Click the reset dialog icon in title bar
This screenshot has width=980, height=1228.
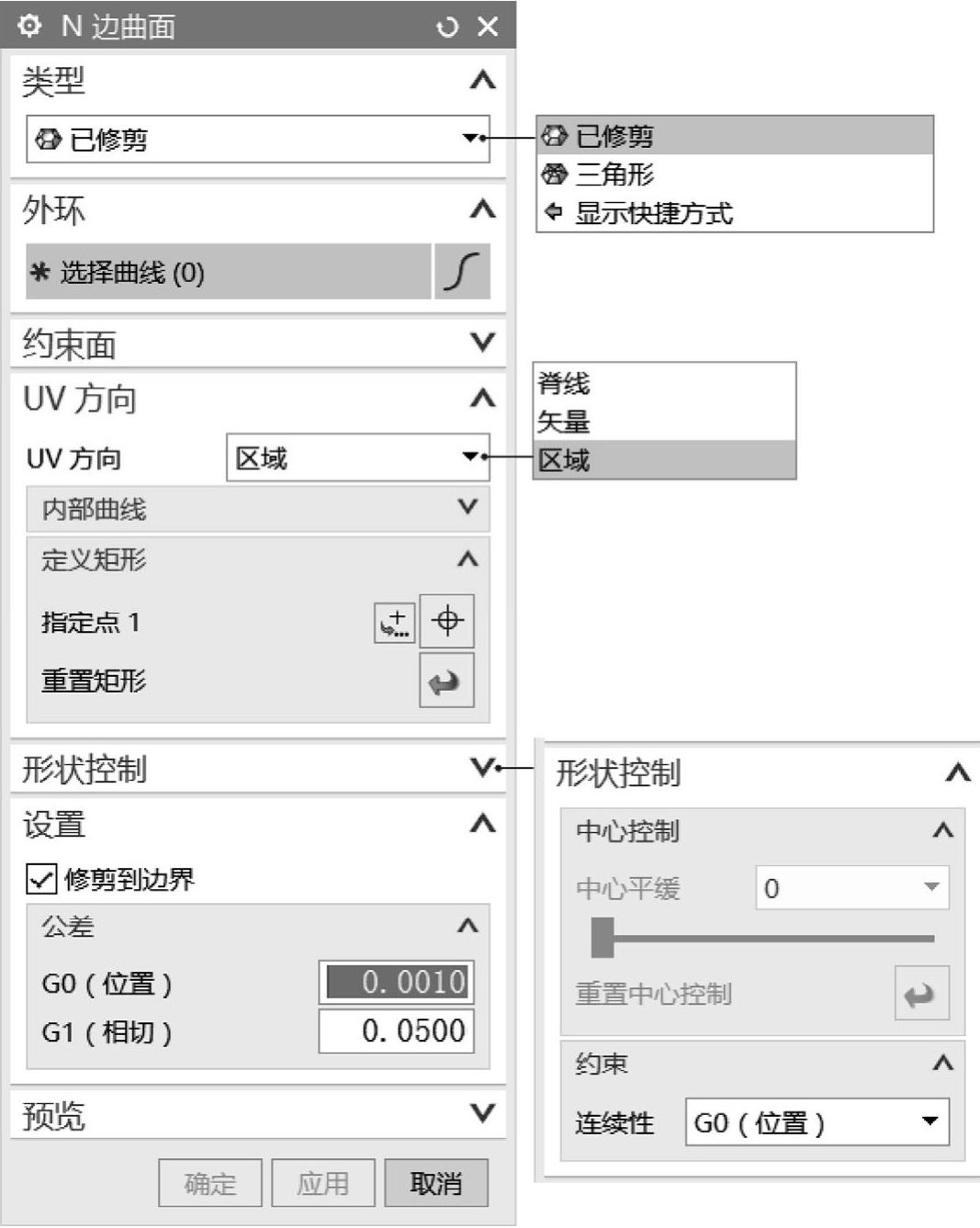click(447, 28)
